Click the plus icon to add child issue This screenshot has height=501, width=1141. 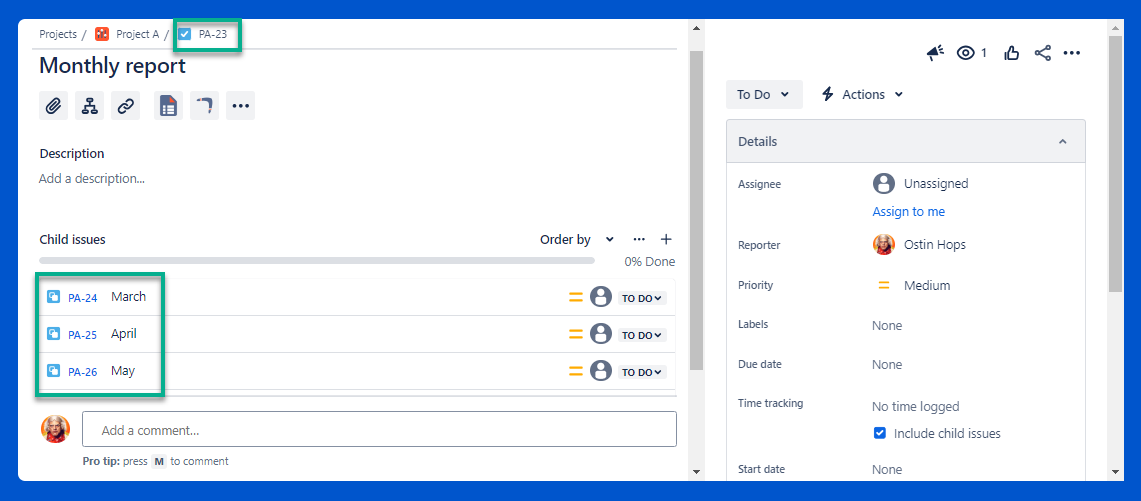pyautogui.click(x=666, y=239)
